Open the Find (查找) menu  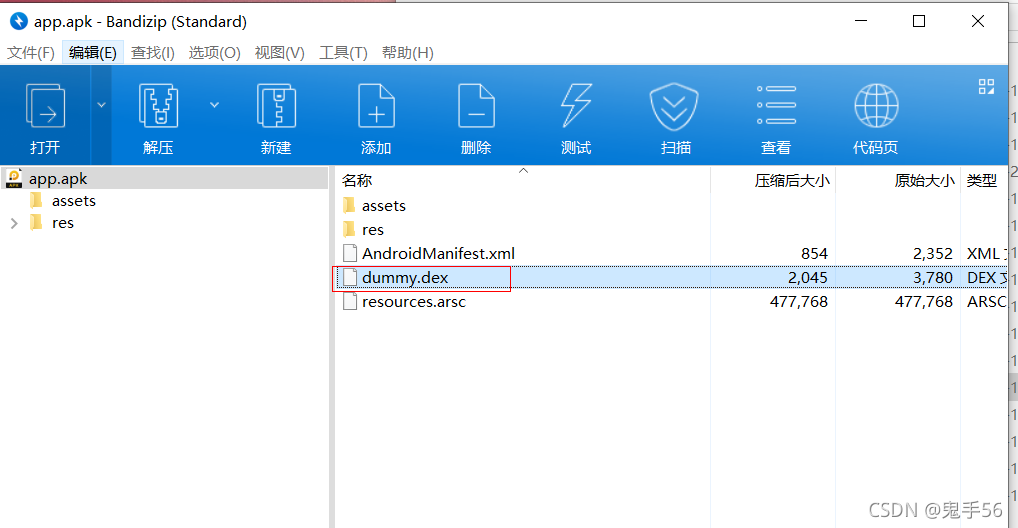pyautogui.click(x=153, y=53)
